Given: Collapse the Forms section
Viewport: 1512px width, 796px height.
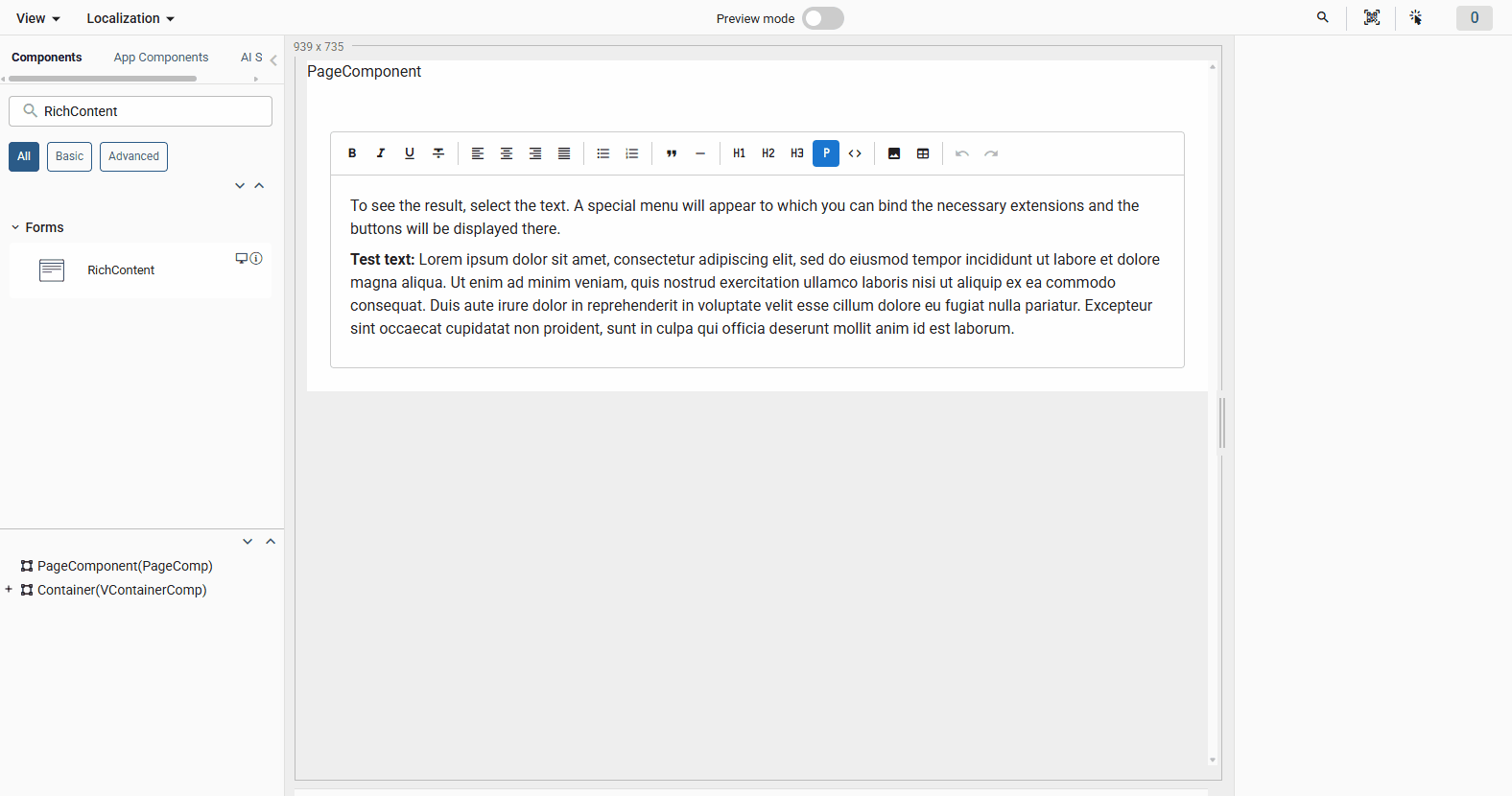Looking at the screenshot, I should 15,227.
